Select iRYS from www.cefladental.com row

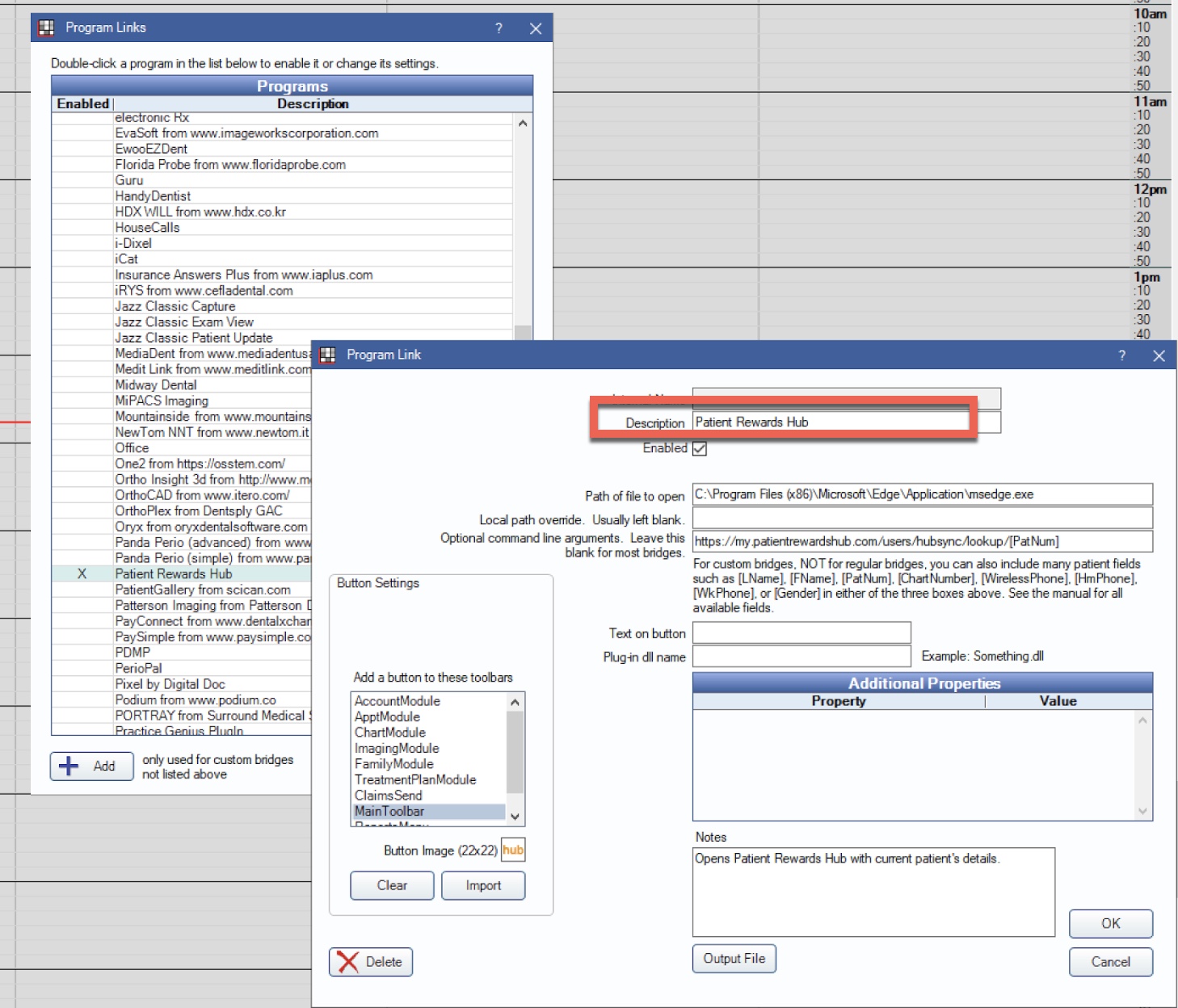(x=282, y=291)
